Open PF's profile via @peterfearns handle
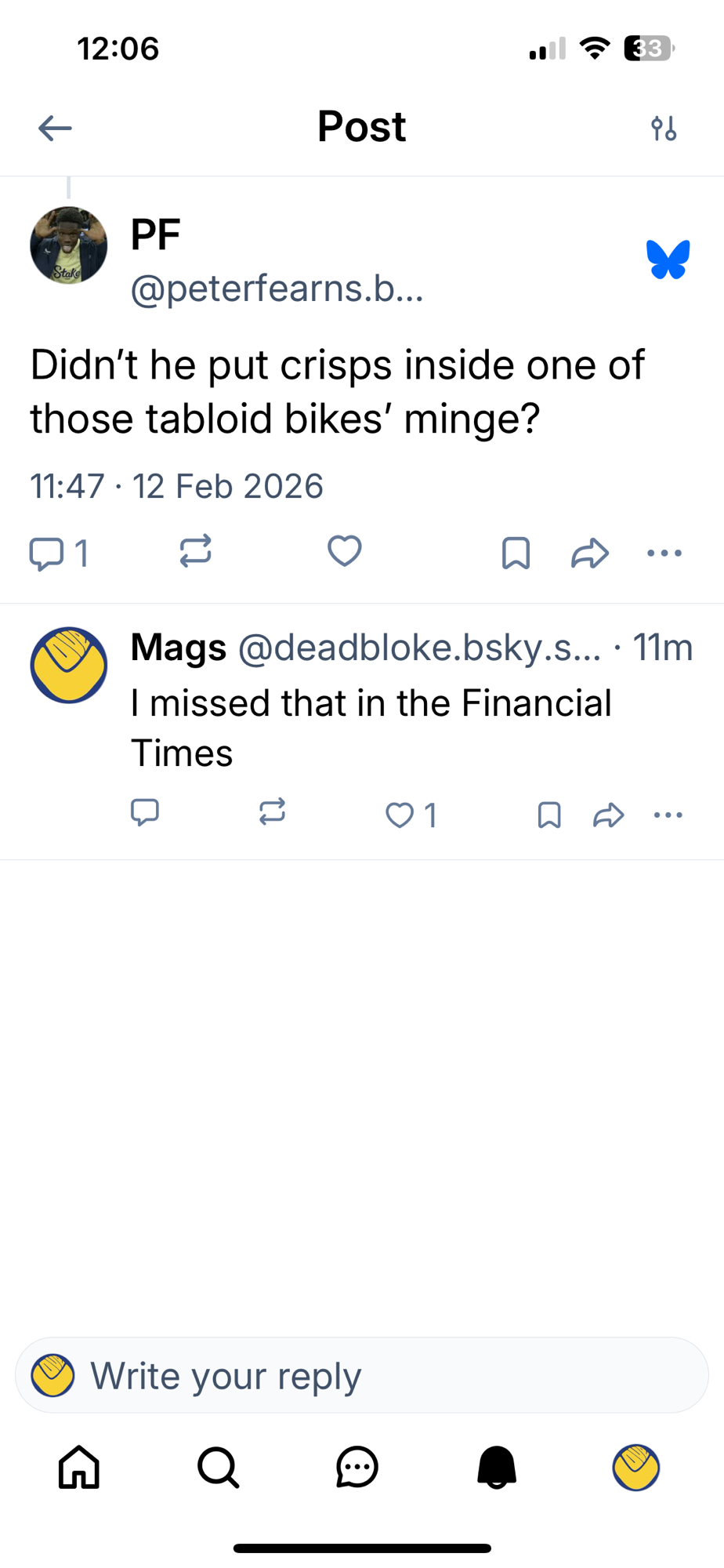Image resolution: width=724 pixels, height=1568 pixels. 277,289
